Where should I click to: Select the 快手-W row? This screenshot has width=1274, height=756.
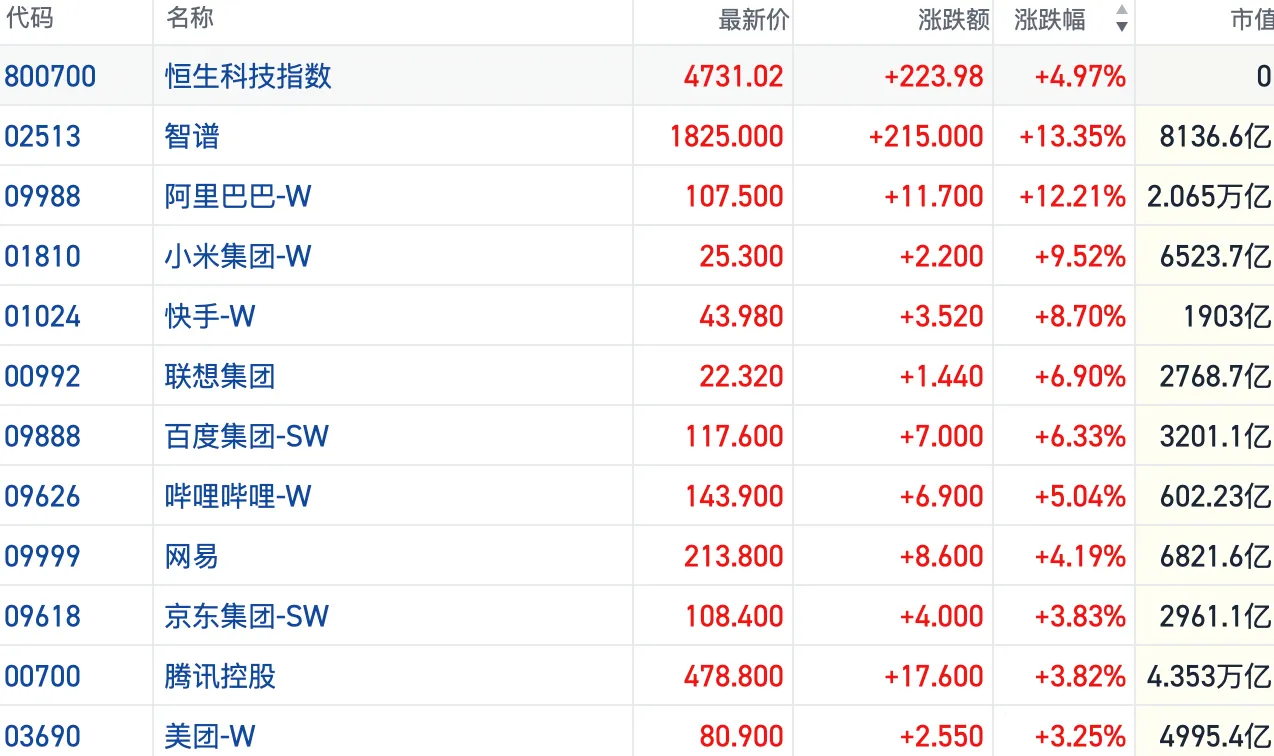637,316
